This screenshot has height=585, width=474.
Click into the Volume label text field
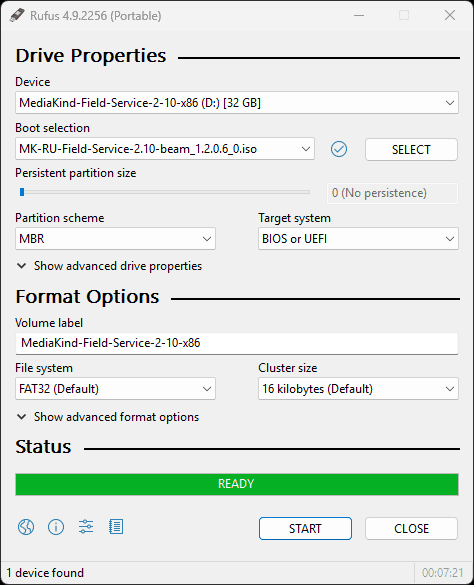(x=237, y=343)
